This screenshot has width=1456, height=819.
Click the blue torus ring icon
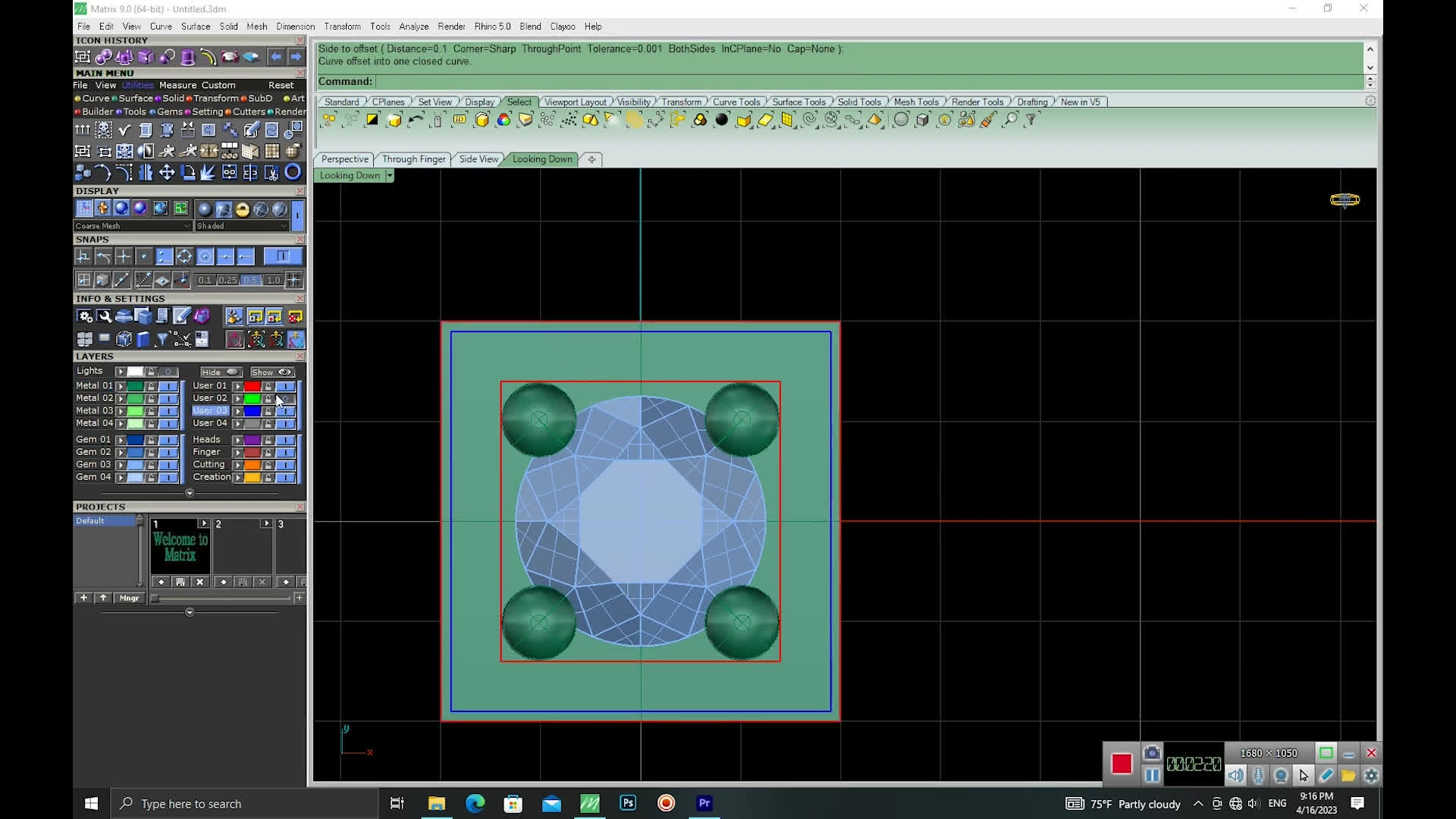coord(293,173)
